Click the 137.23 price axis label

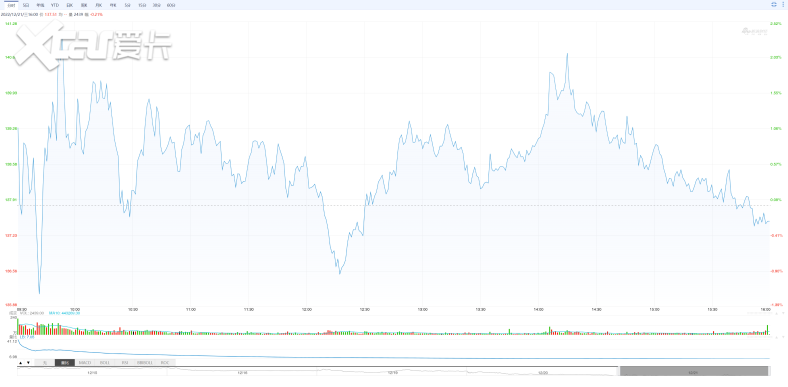(11, 235)
